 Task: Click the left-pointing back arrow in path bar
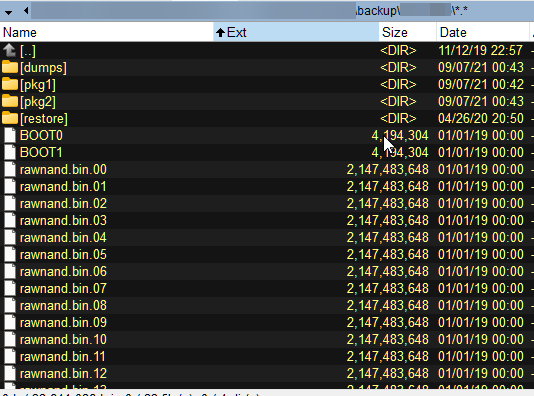[x=26, y=11]
